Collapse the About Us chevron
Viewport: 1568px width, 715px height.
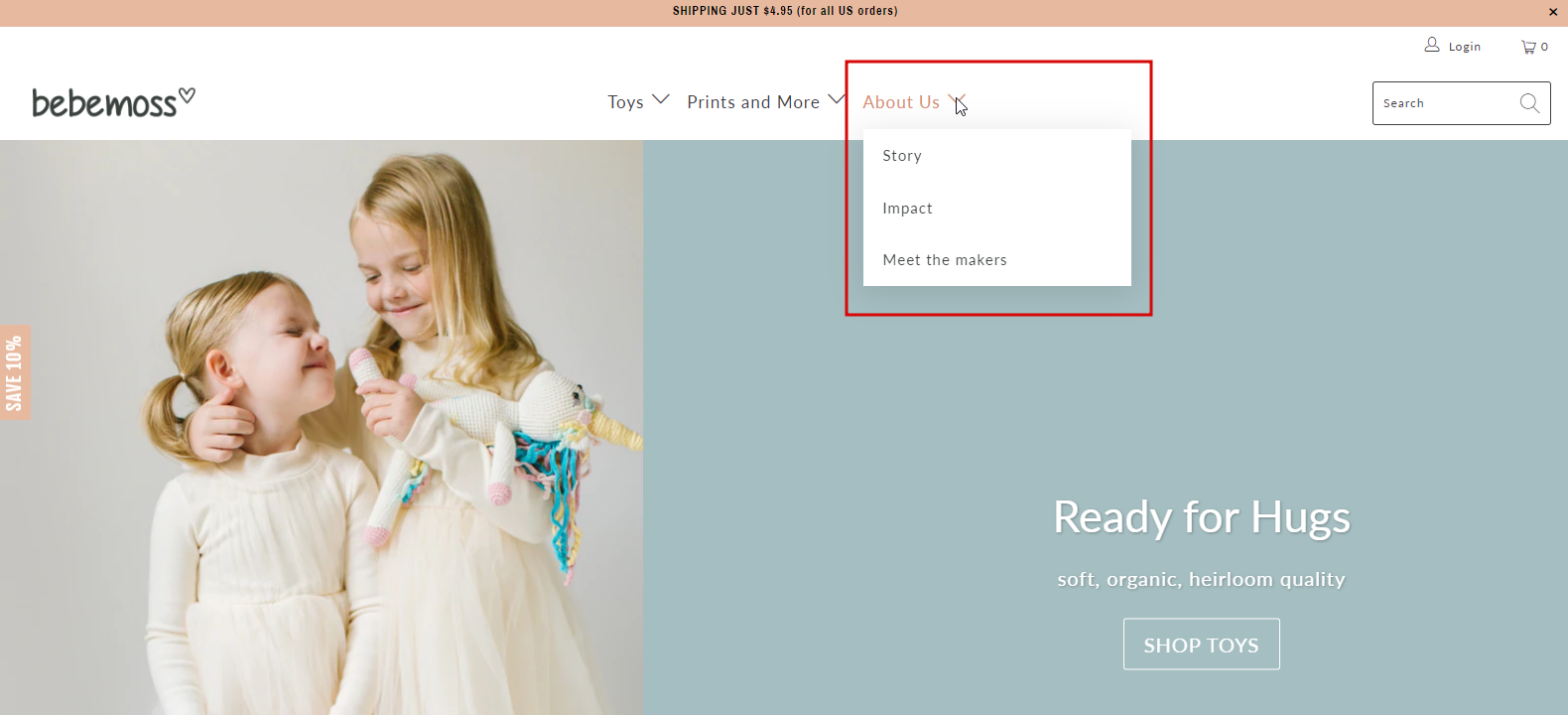[957, 100]
